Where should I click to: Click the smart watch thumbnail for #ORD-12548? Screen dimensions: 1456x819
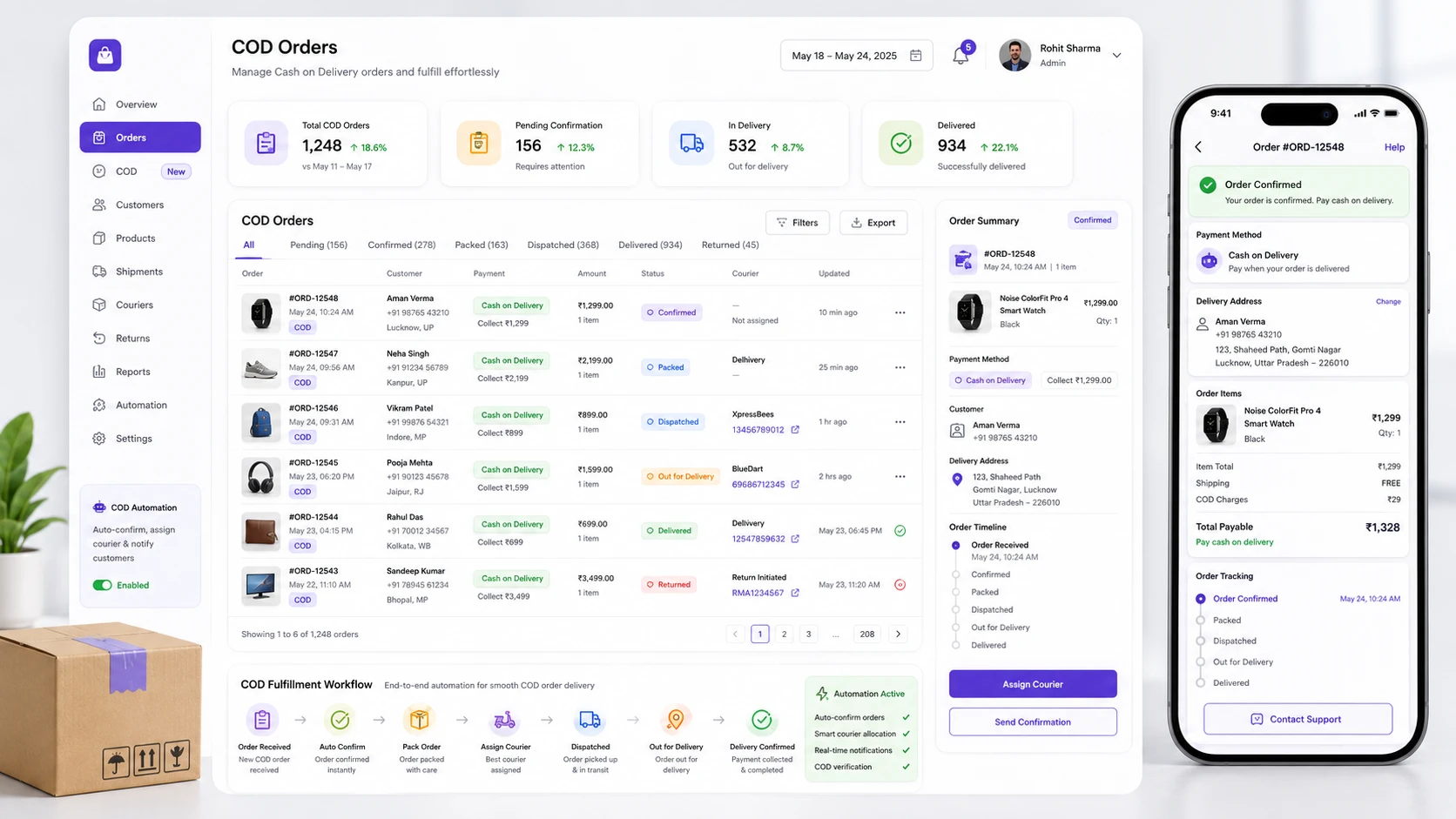[261, 312]
